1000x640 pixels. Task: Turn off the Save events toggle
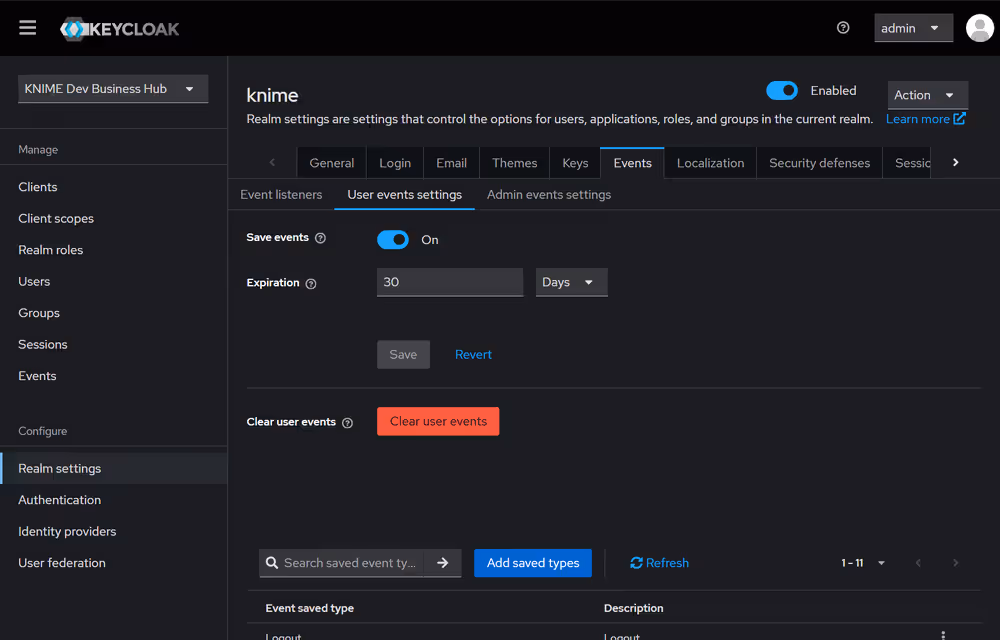[393, 239]
